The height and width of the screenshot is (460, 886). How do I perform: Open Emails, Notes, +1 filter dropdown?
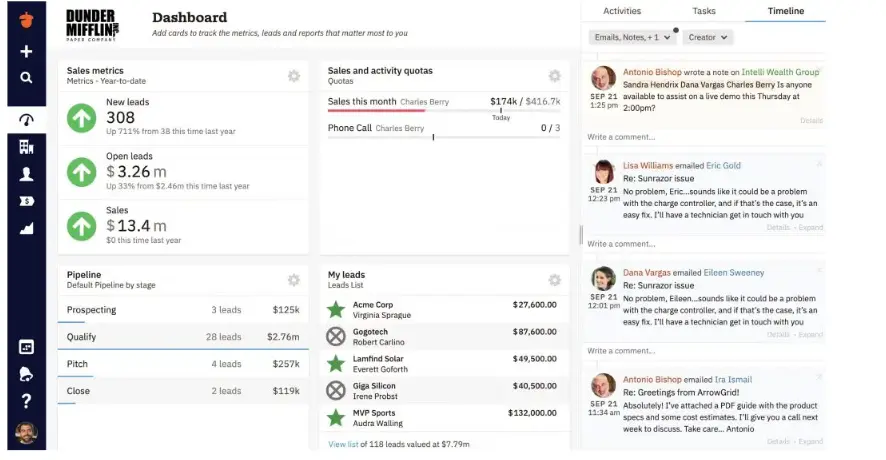point(632,37)
